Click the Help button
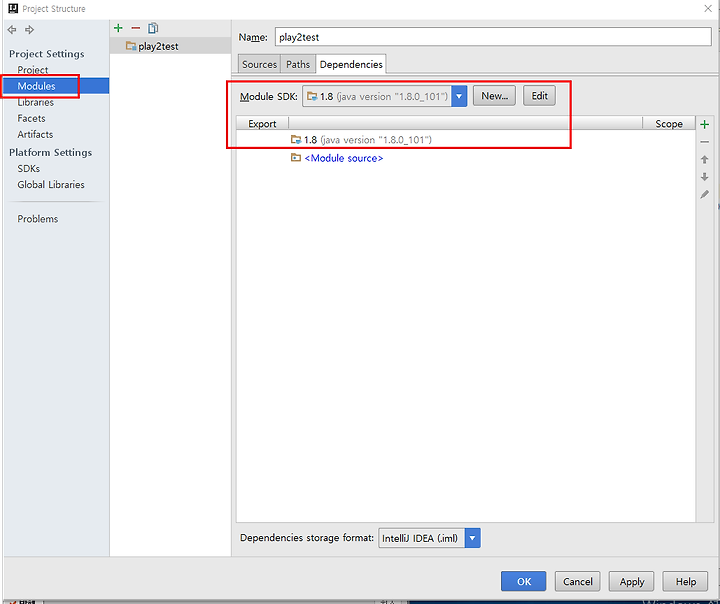 (x=686, y=581)
